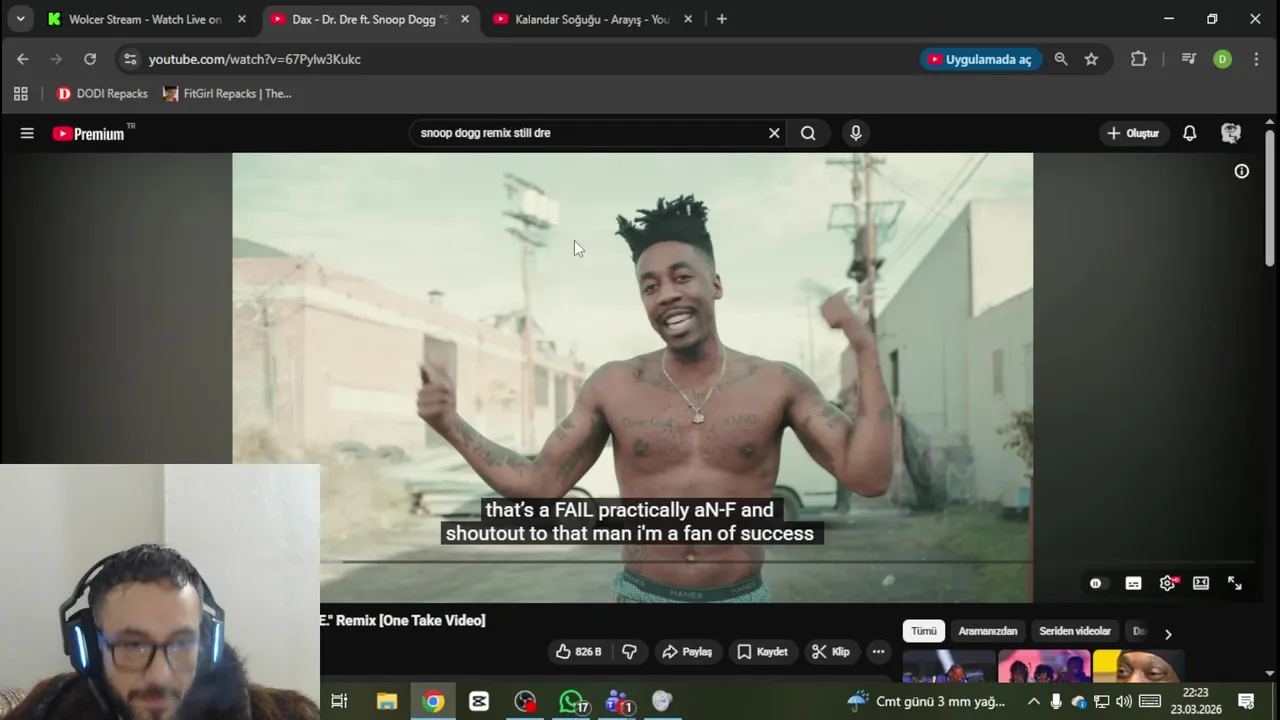
Task: Open DODI Repacks bookmark
Action: pos(102,94)
